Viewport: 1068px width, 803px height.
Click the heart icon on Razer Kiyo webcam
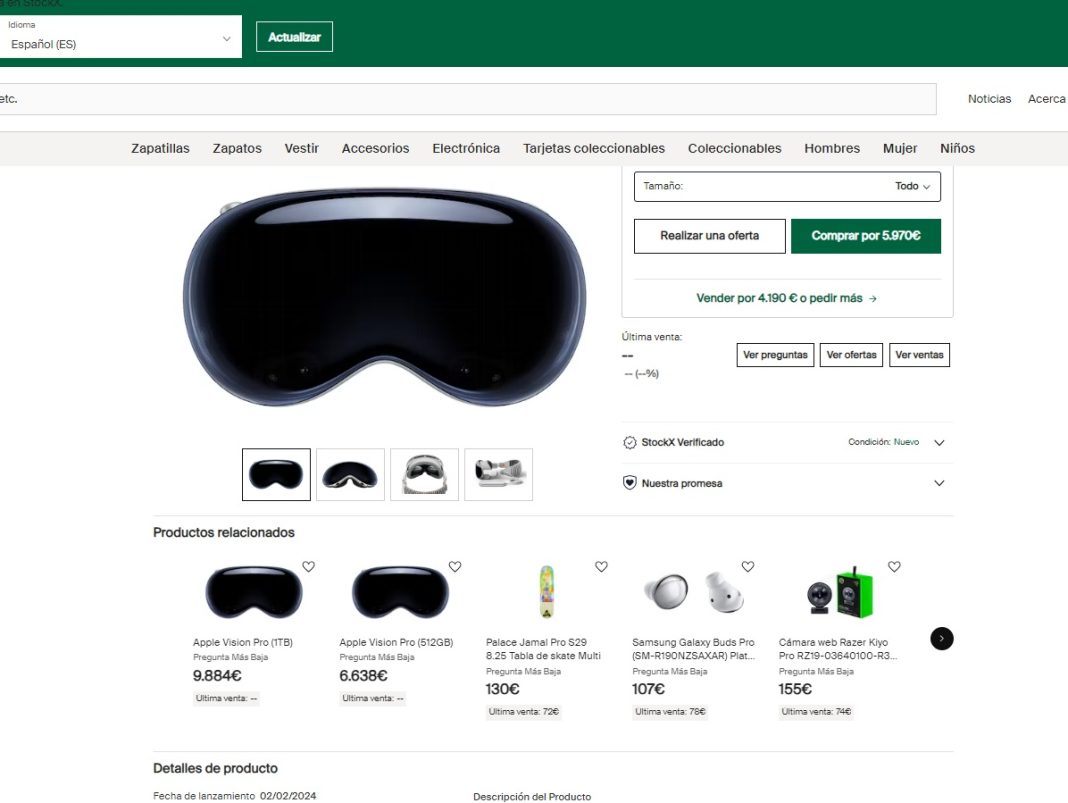click(x=894, y=566)
